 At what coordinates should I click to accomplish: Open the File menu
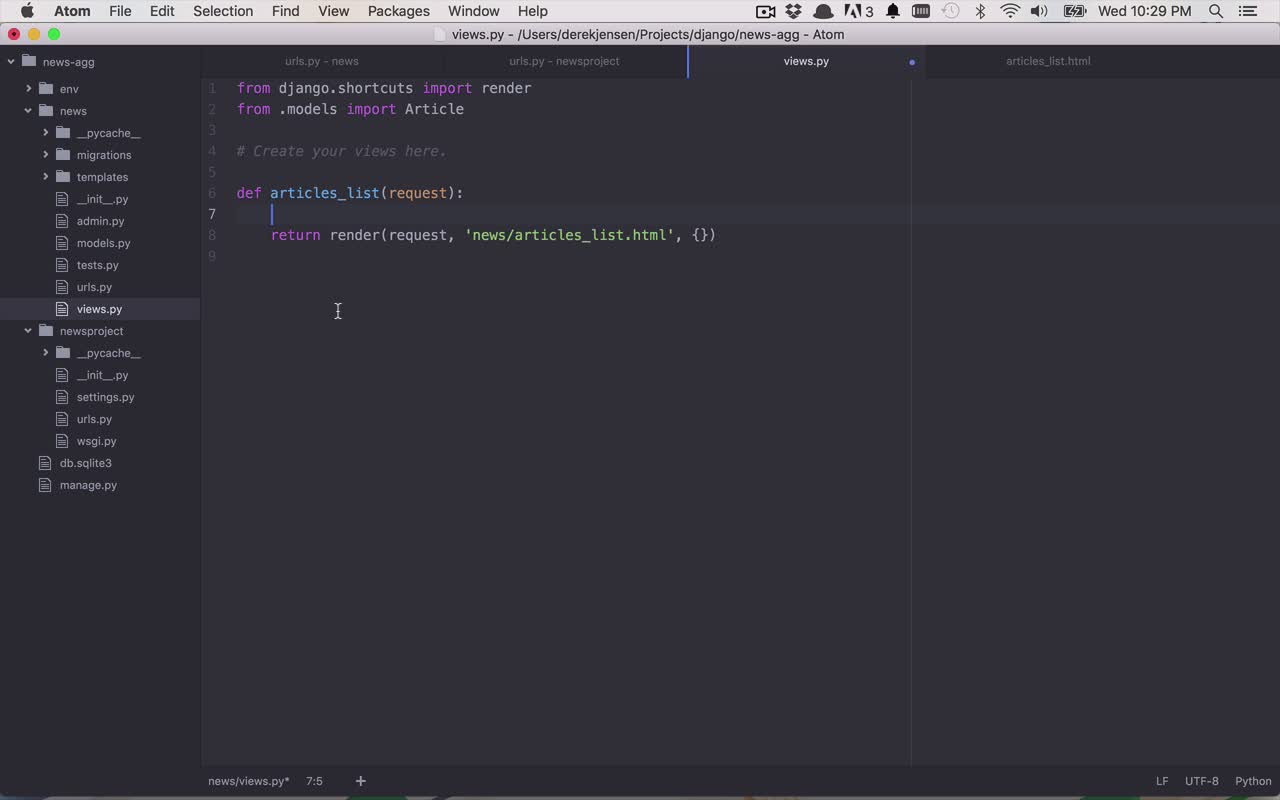point(120,11)
